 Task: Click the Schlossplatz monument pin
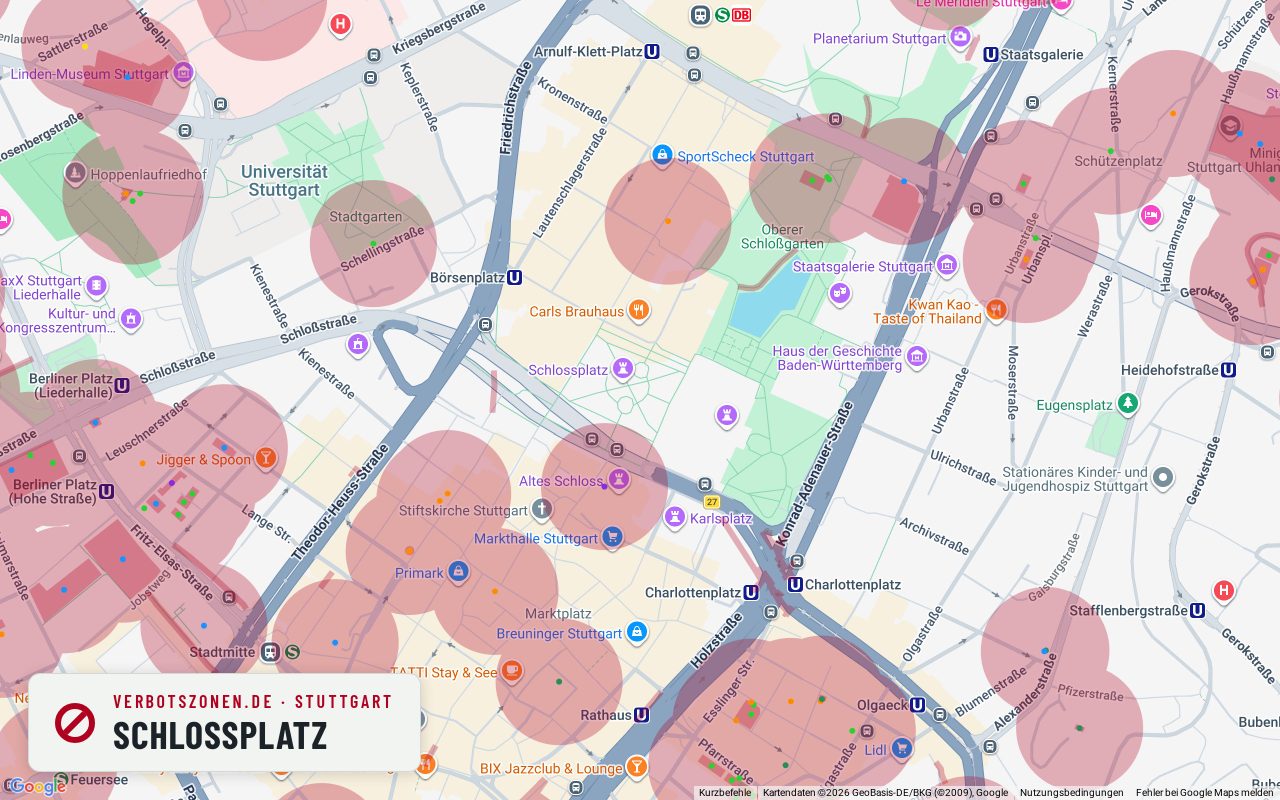(x=623, y=369)
